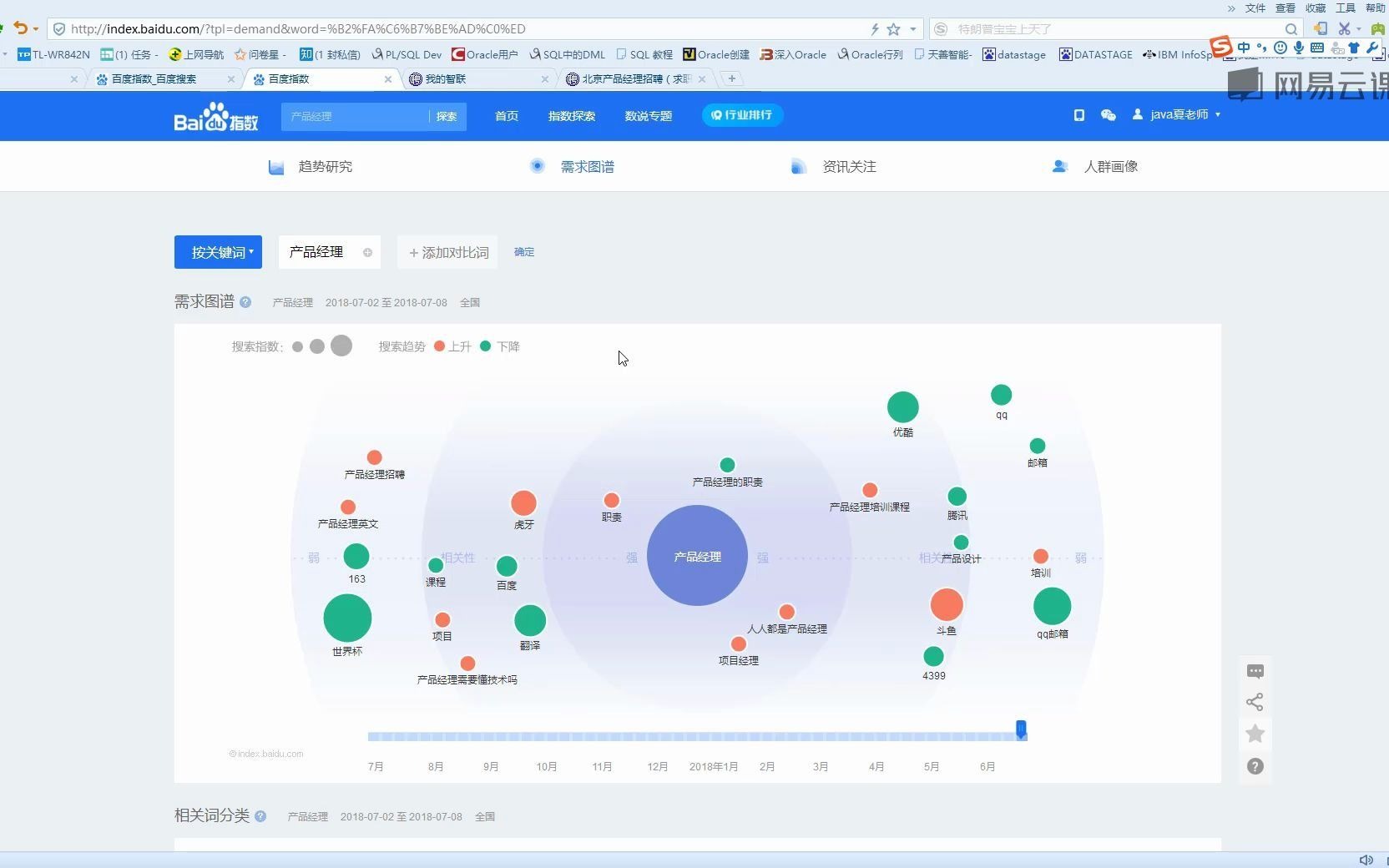Viewport: 1389px width, 868px height.
Task: Close the active 百度指数 browser tab
Action: (388, 79)
